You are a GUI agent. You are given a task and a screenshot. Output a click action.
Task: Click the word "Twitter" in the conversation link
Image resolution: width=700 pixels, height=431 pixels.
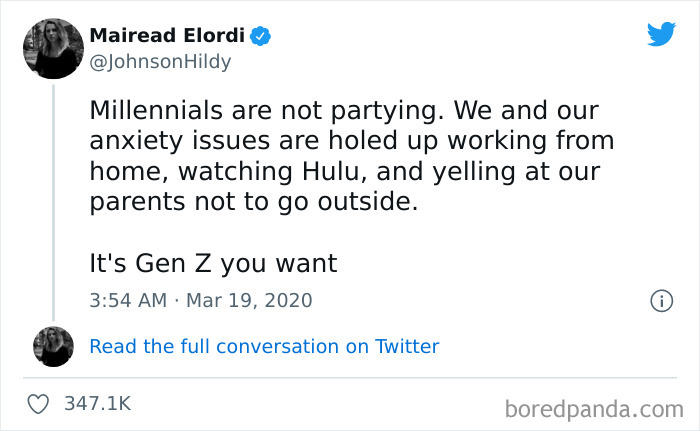[407, 347]
